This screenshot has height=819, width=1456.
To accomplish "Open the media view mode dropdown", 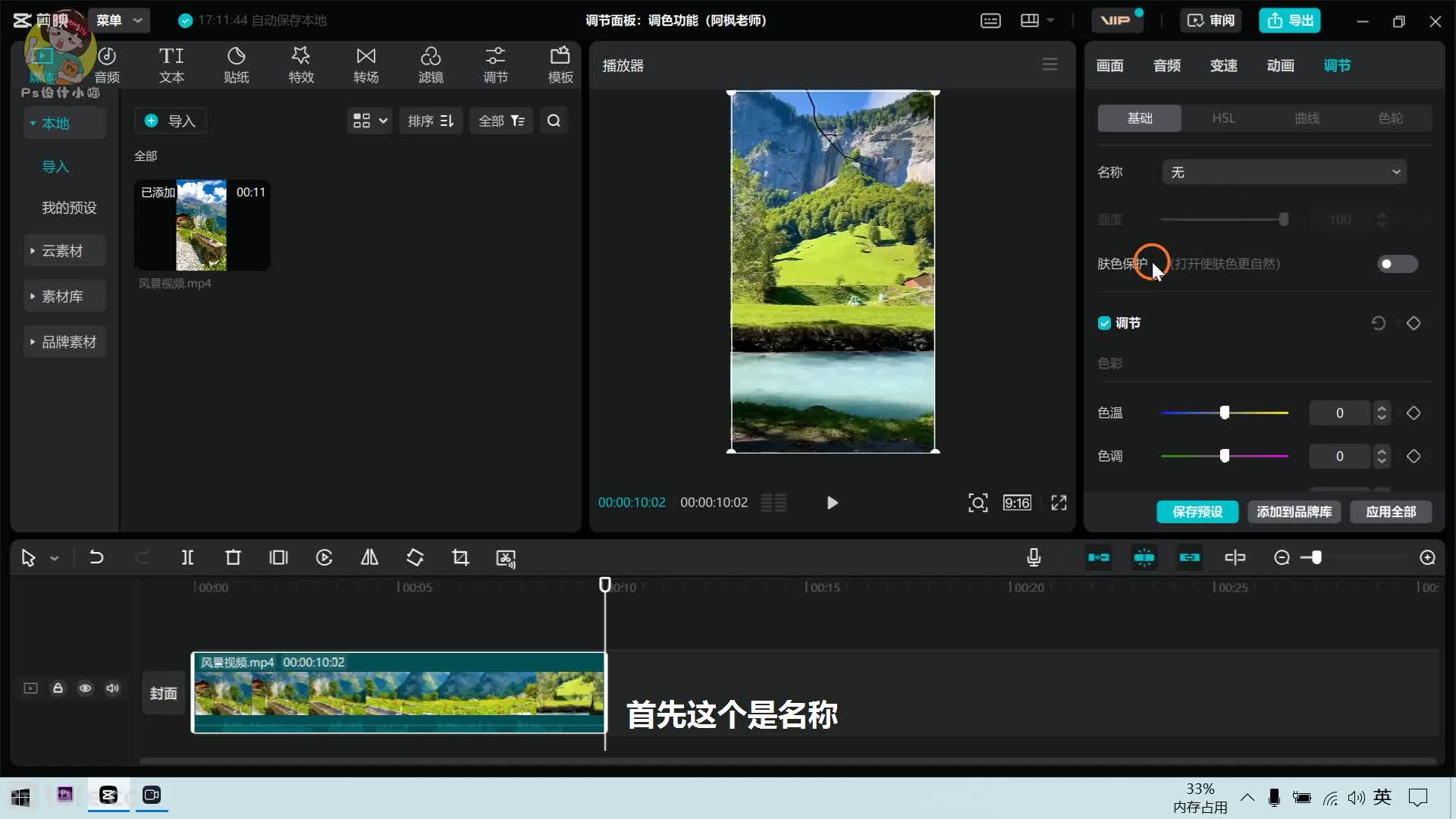I will click(369, 121).
